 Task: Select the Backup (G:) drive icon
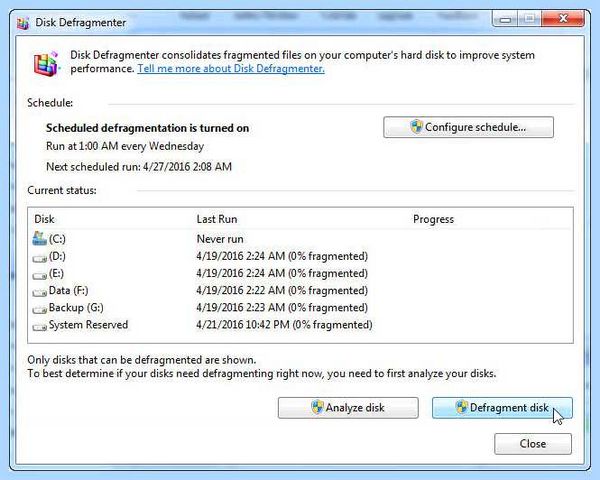tap(39, 310)
